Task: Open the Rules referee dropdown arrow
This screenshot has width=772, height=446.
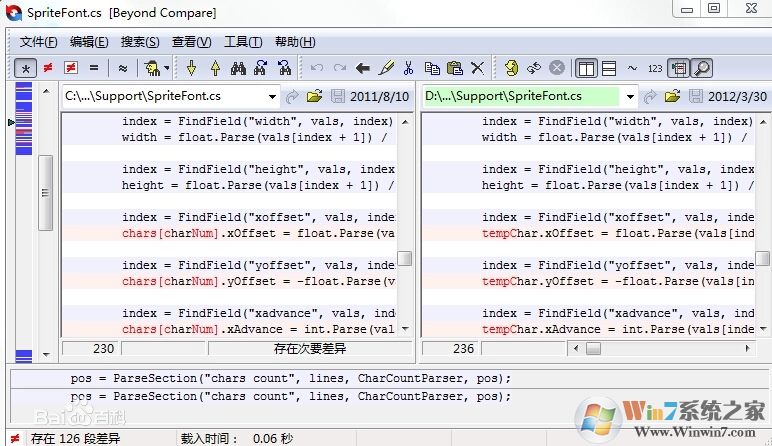Action: click(166, 68)
